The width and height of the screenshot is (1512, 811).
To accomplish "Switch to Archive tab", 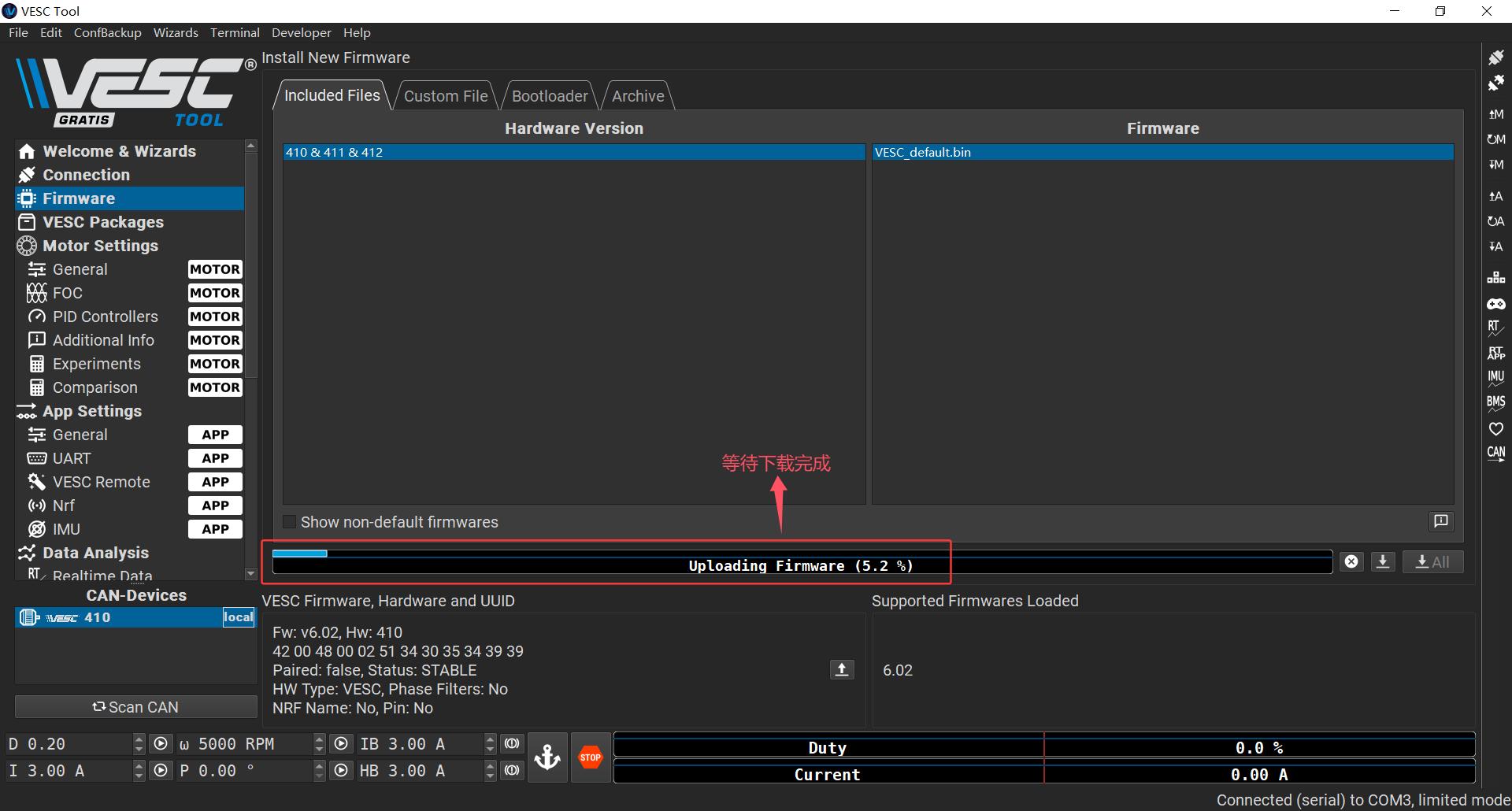I will [x=638, y=96].
